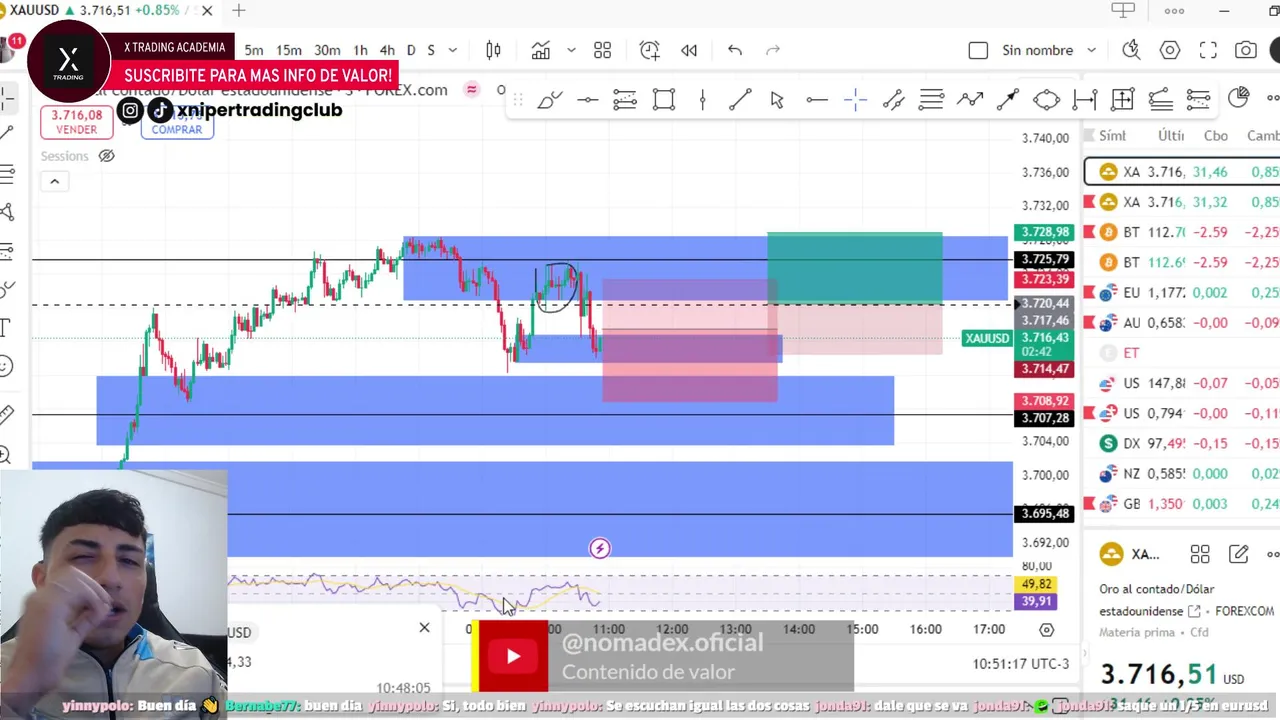Expand the timeframe interval dropdown arrow

[453, 50]
